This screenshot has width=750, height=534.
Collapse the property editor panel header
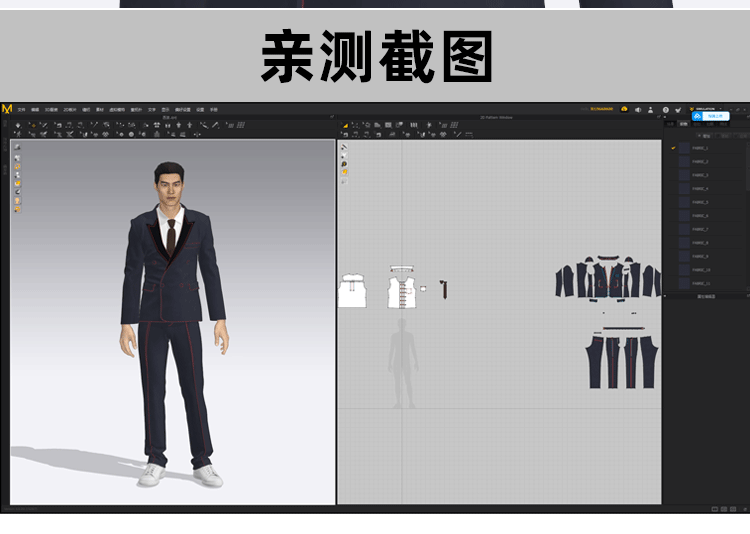pos(704,296)
